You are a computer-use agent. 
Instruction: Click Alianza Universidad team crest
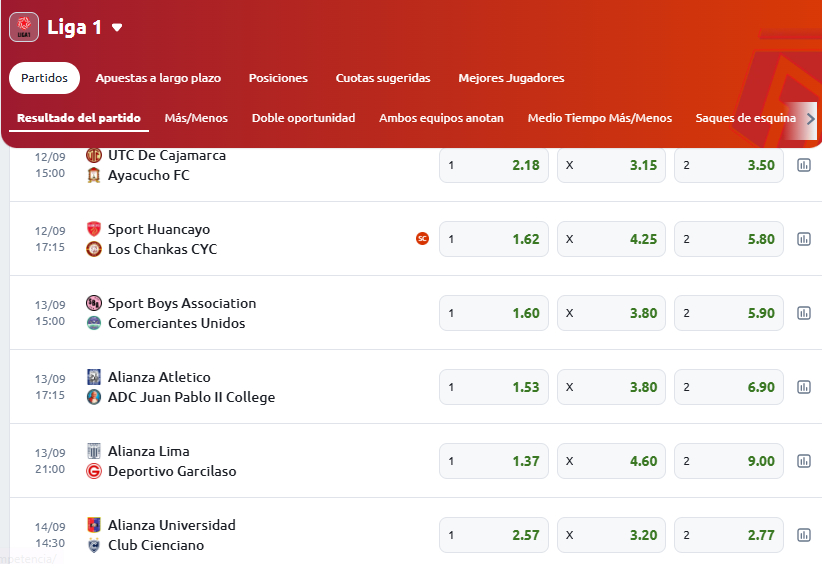pyautogui.click(x=94, y=525)
